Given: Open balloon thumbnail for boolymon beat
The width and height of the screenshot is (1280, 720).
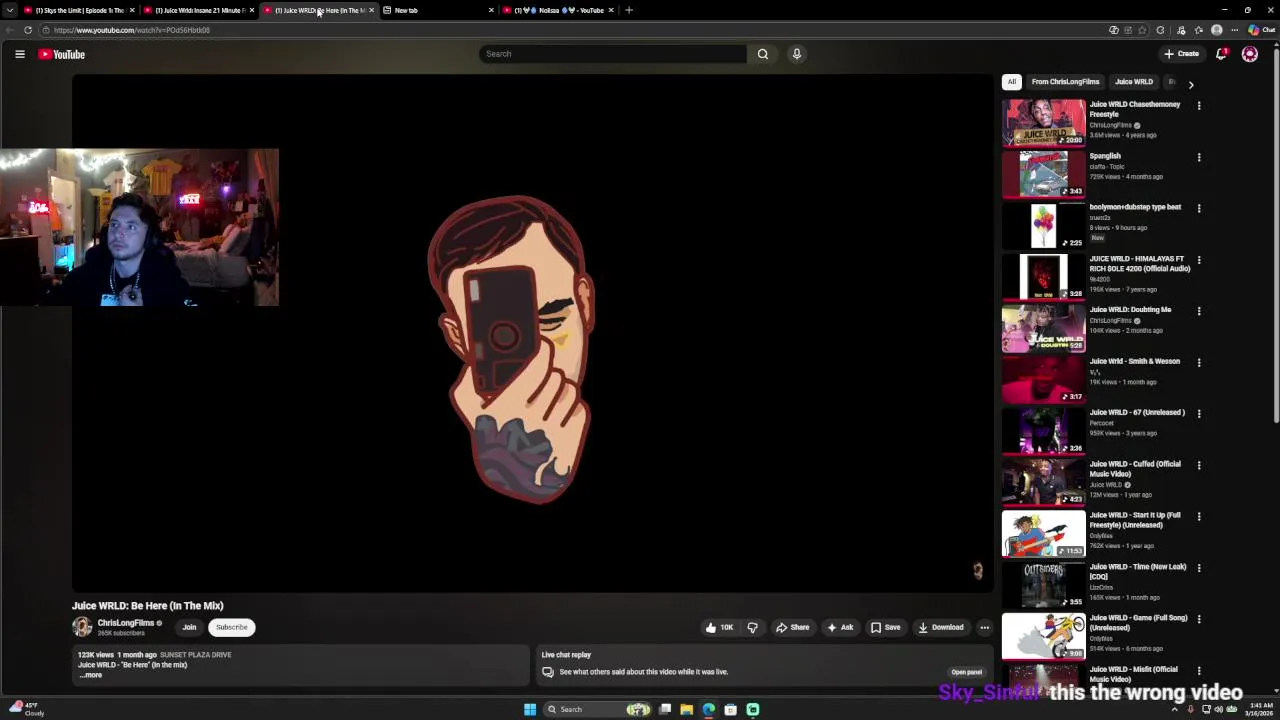Looking at the screenshot, I should click(1043, 225).
